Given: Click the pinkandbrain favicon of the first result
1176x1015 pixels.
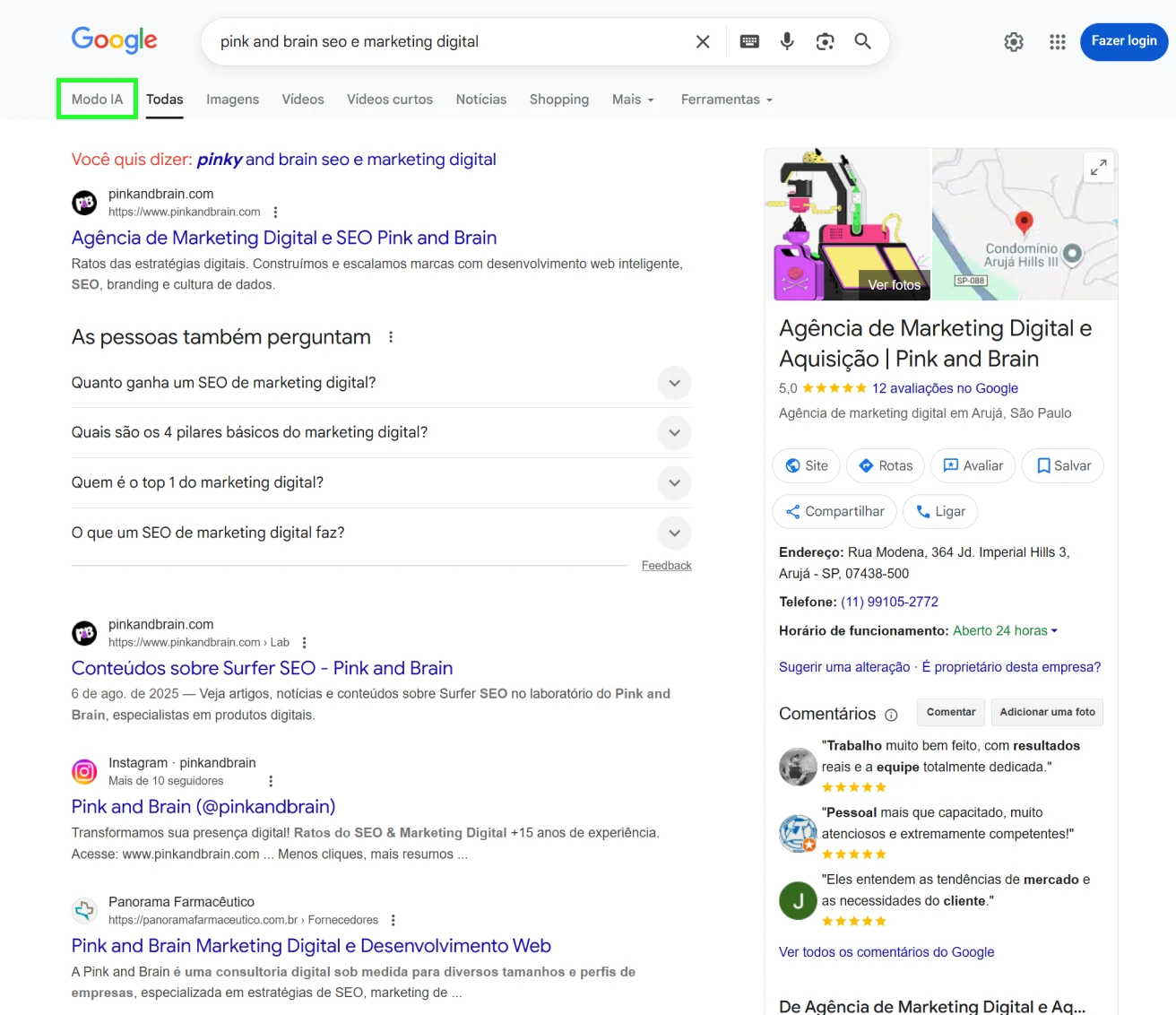Looking at the screenshot, I should [84, 203].
